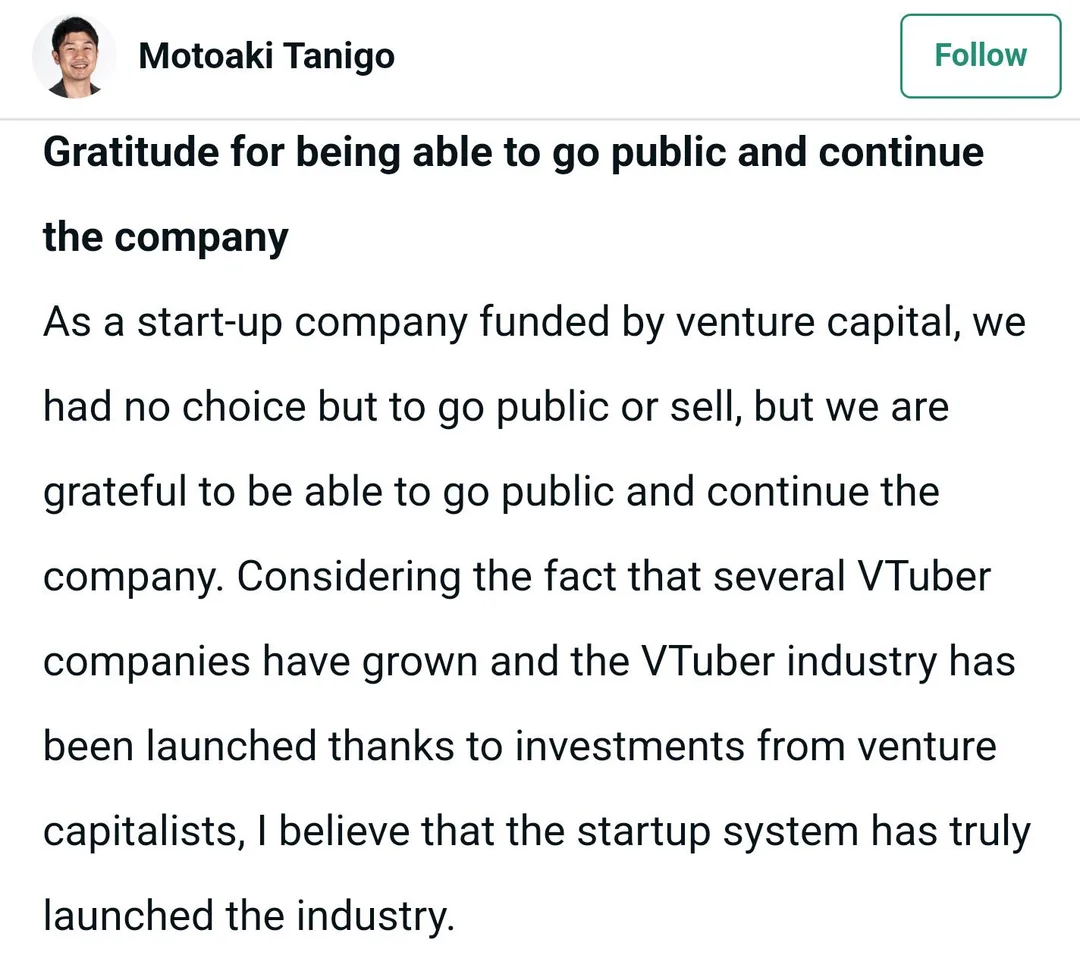This screenshot has height=955, width=1080.
Task: Click the heading line starting with "Gratitude"
Action: click(512, 153)
